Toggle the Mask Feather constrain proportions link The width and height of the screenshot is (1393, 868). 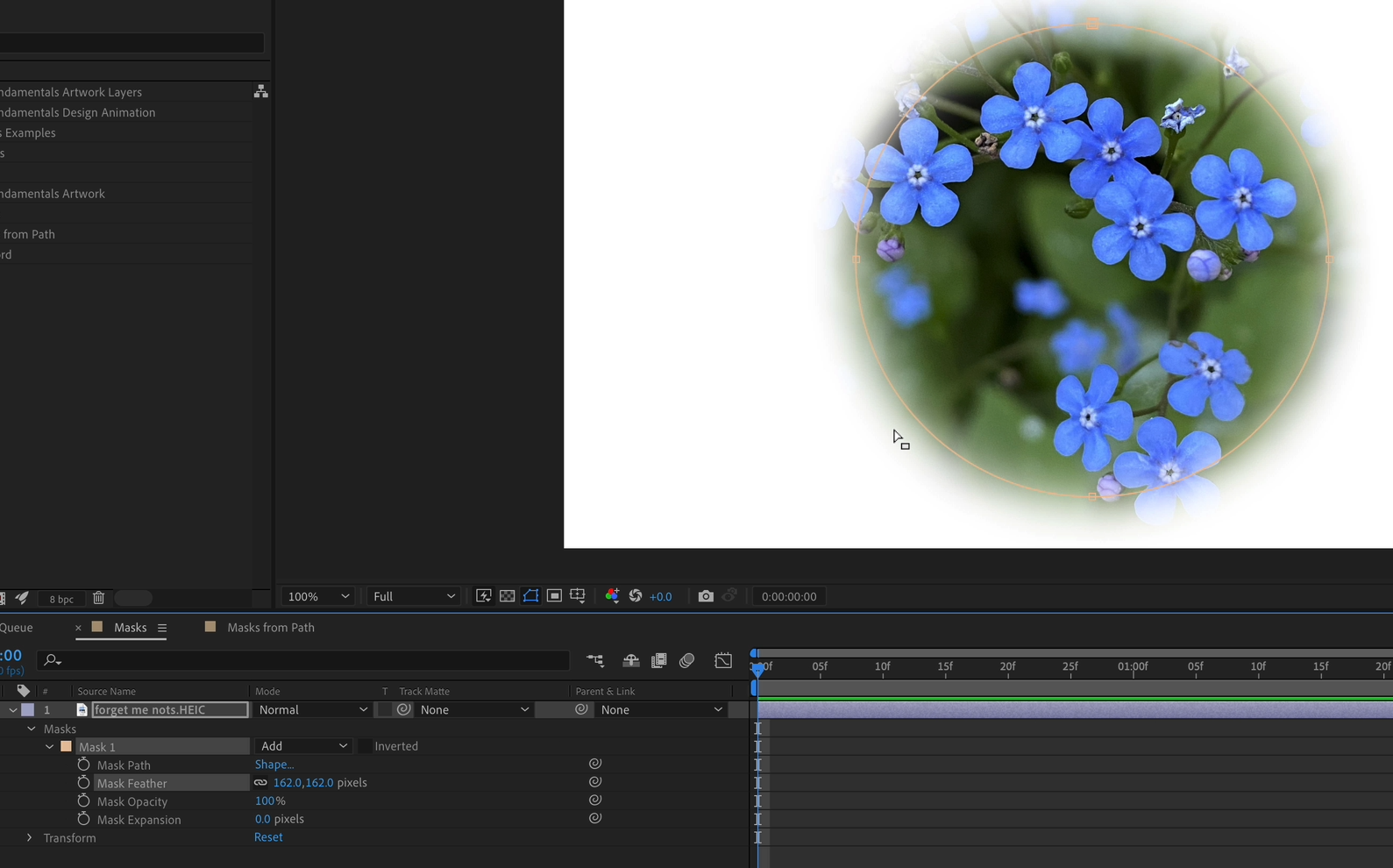click(260, 783)
